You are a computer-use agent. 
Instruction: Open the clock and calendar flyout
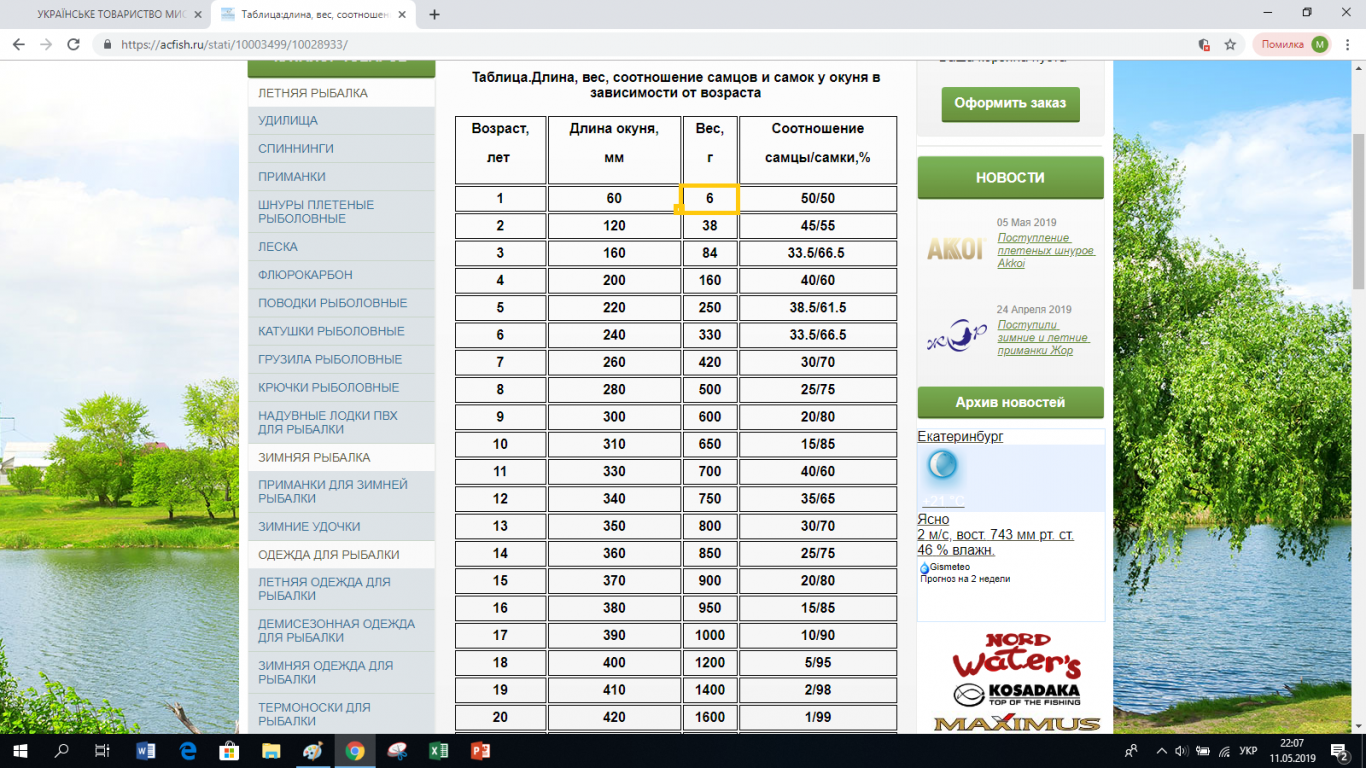click(x=1290, y=750)
